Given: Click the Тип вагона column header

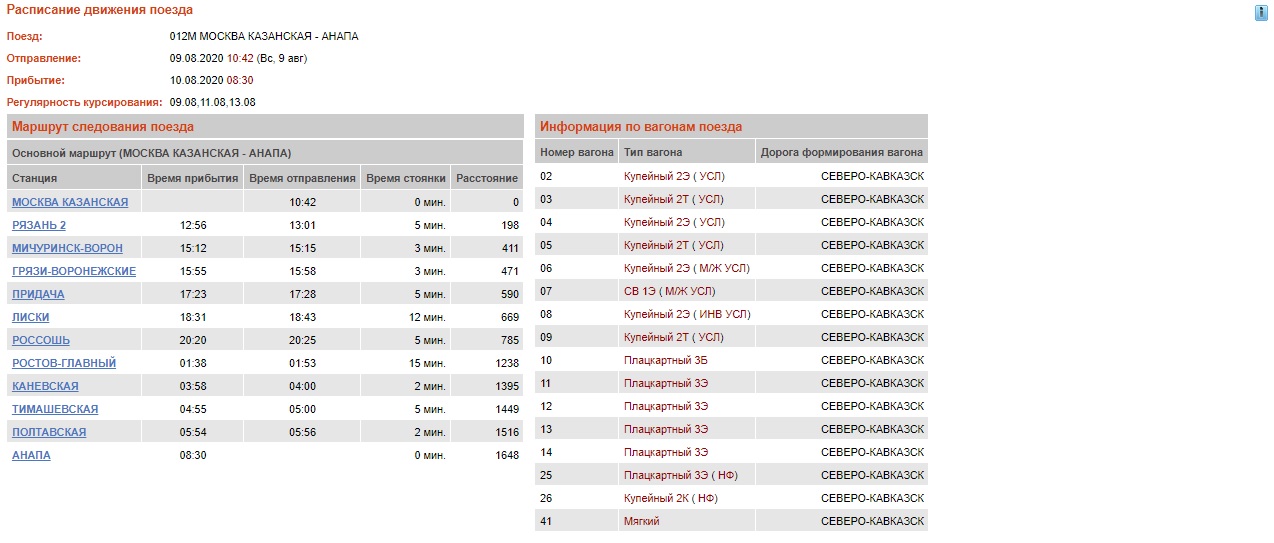Looking at the screenshot, I should click(x=652, y=152).
